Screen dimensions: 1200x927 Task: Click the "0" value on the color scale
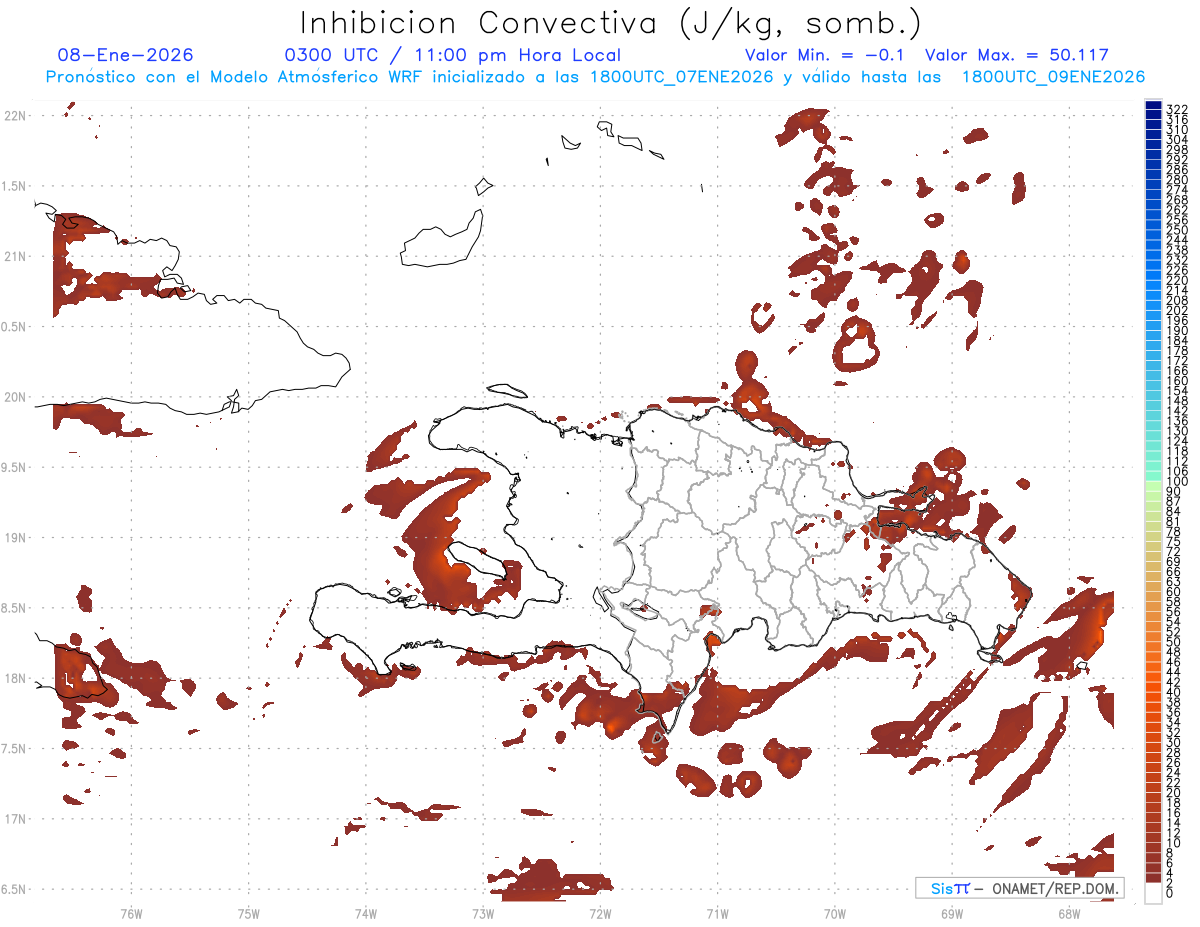pos(1170,892)
